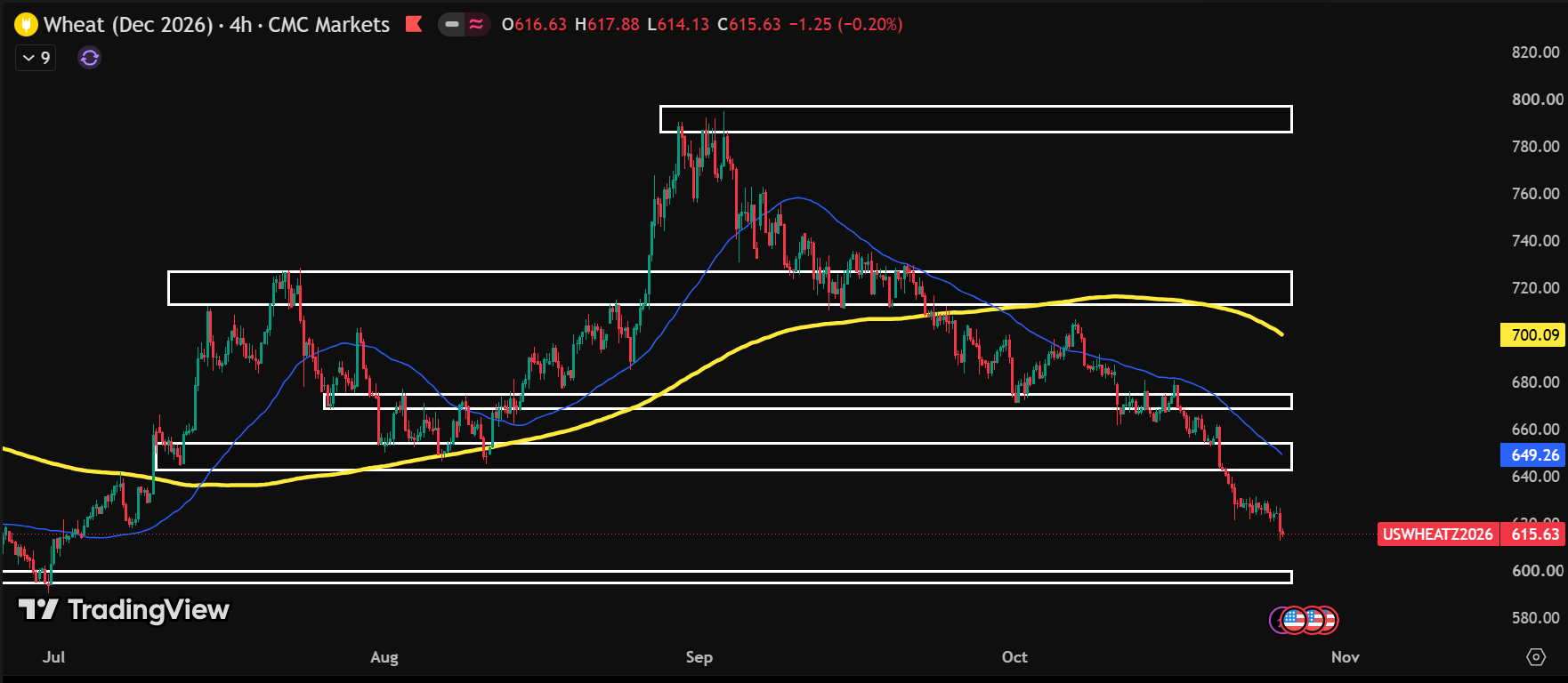Open chart settings hexagon gear icon

point(1536,657)
